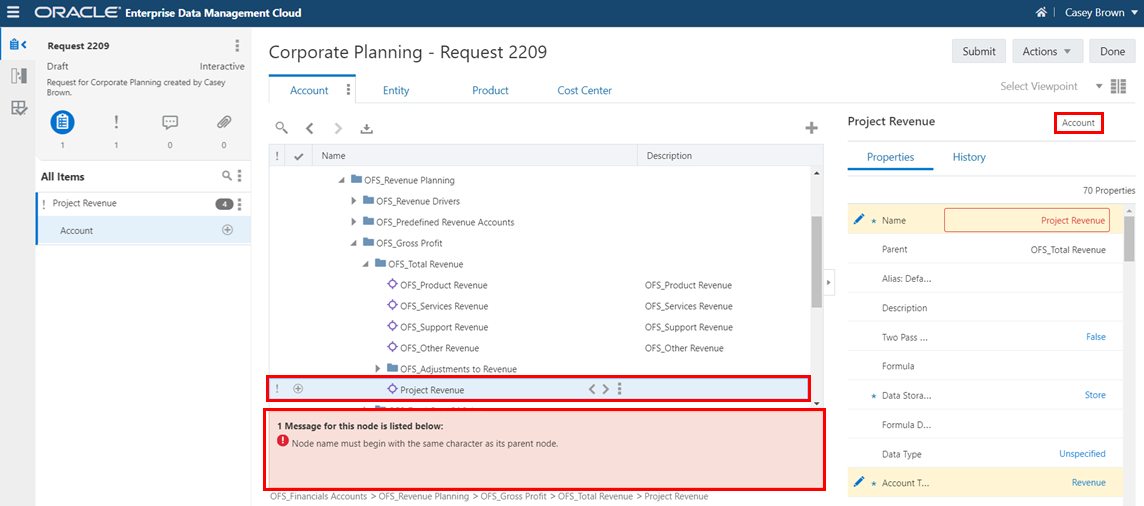
Task: Click OFS_Gross Profit in breadcrumb path
Action: coord(513,497)
